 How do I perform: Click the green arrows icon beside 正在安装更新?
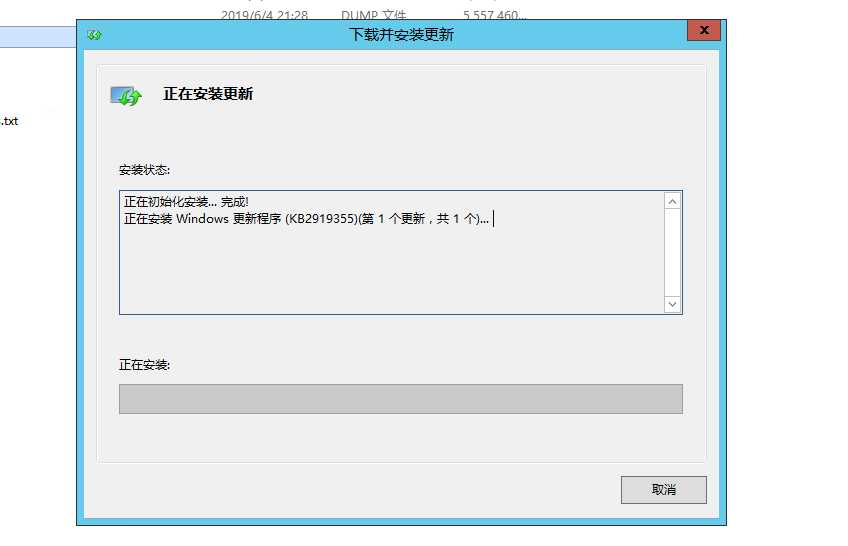click(126, 96)
